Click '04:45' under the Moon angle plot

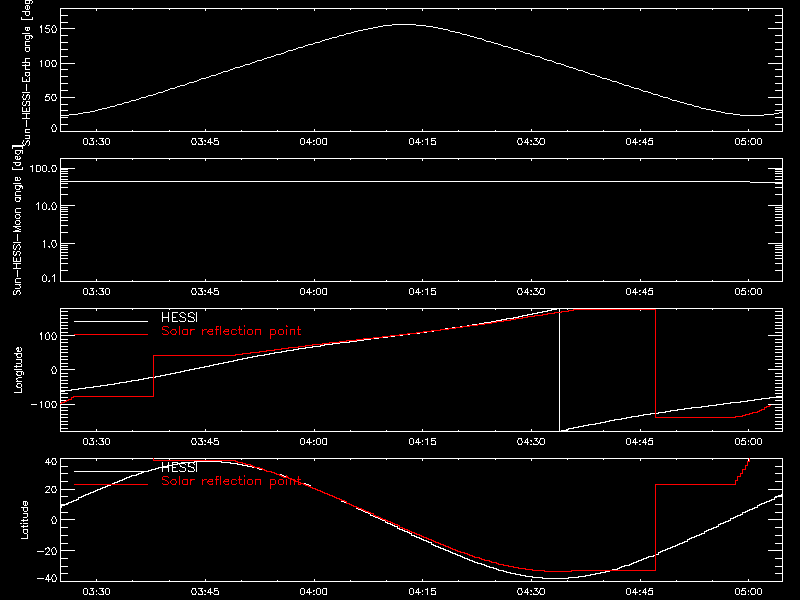[x=640, y=292]
